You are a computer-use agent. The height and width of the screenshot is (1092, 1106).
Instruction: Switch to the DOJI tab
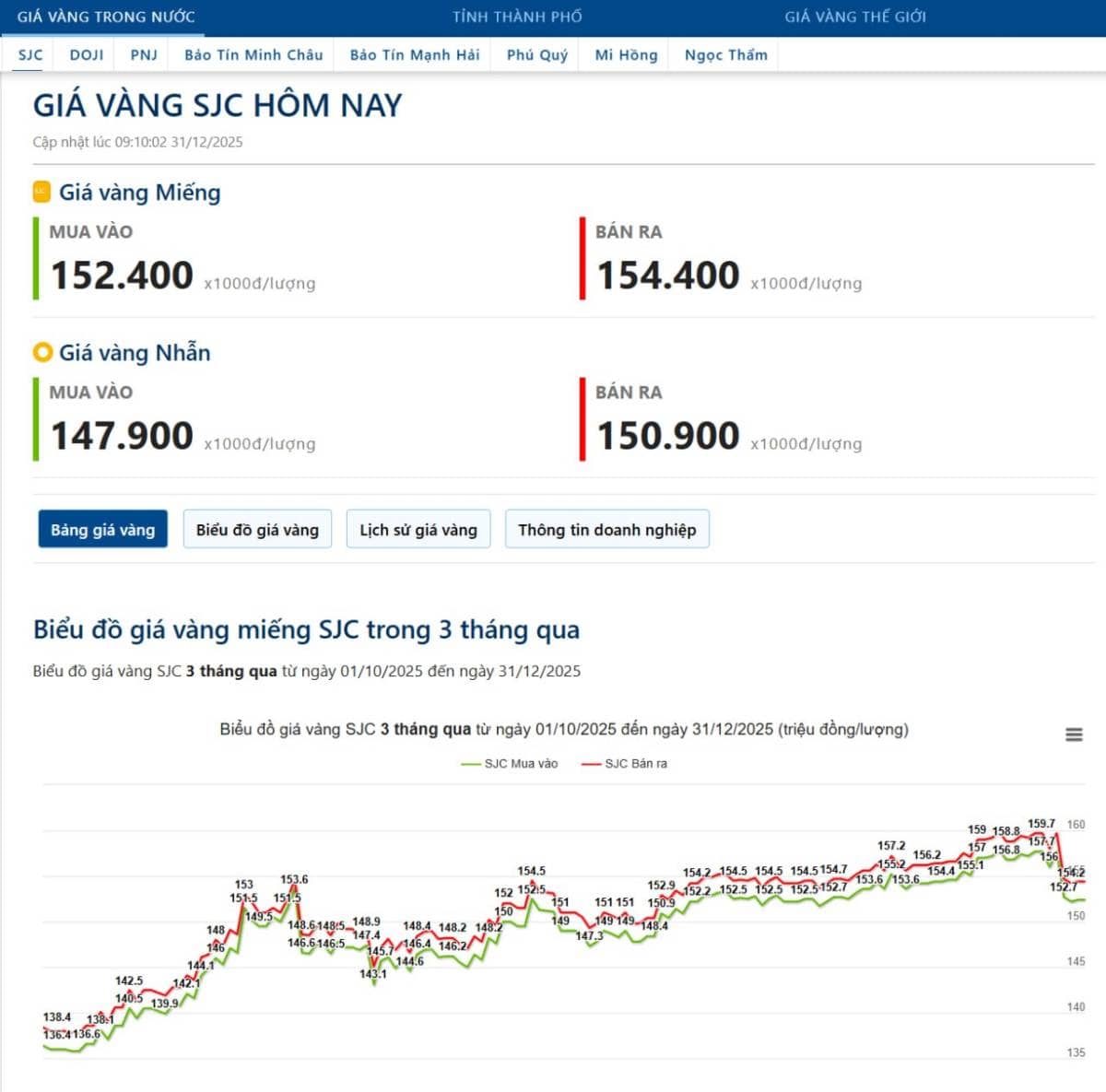pyautogui.click(x=87, y=54)
